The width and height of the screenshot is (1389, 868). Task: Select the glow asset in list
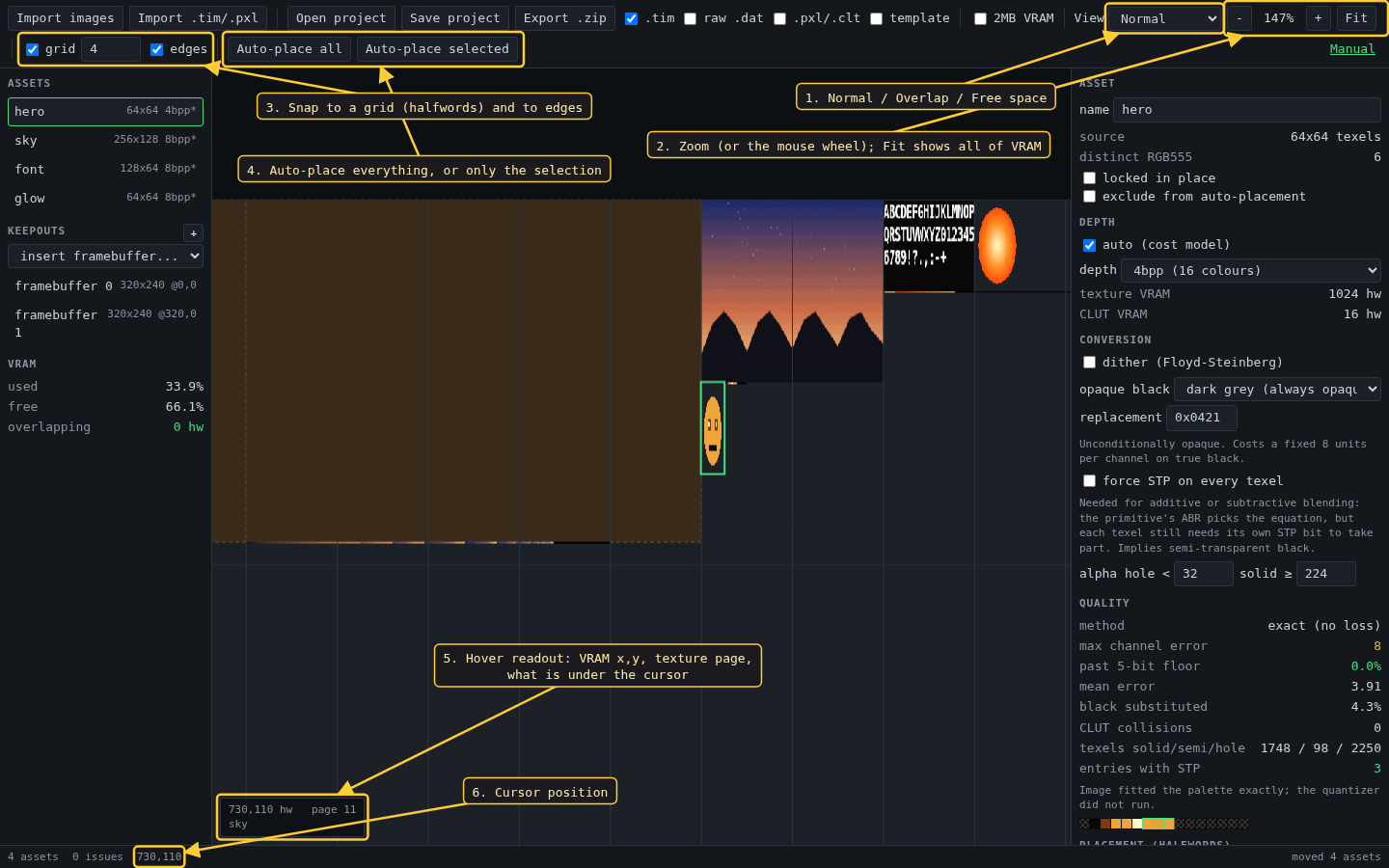coord(105,199)
